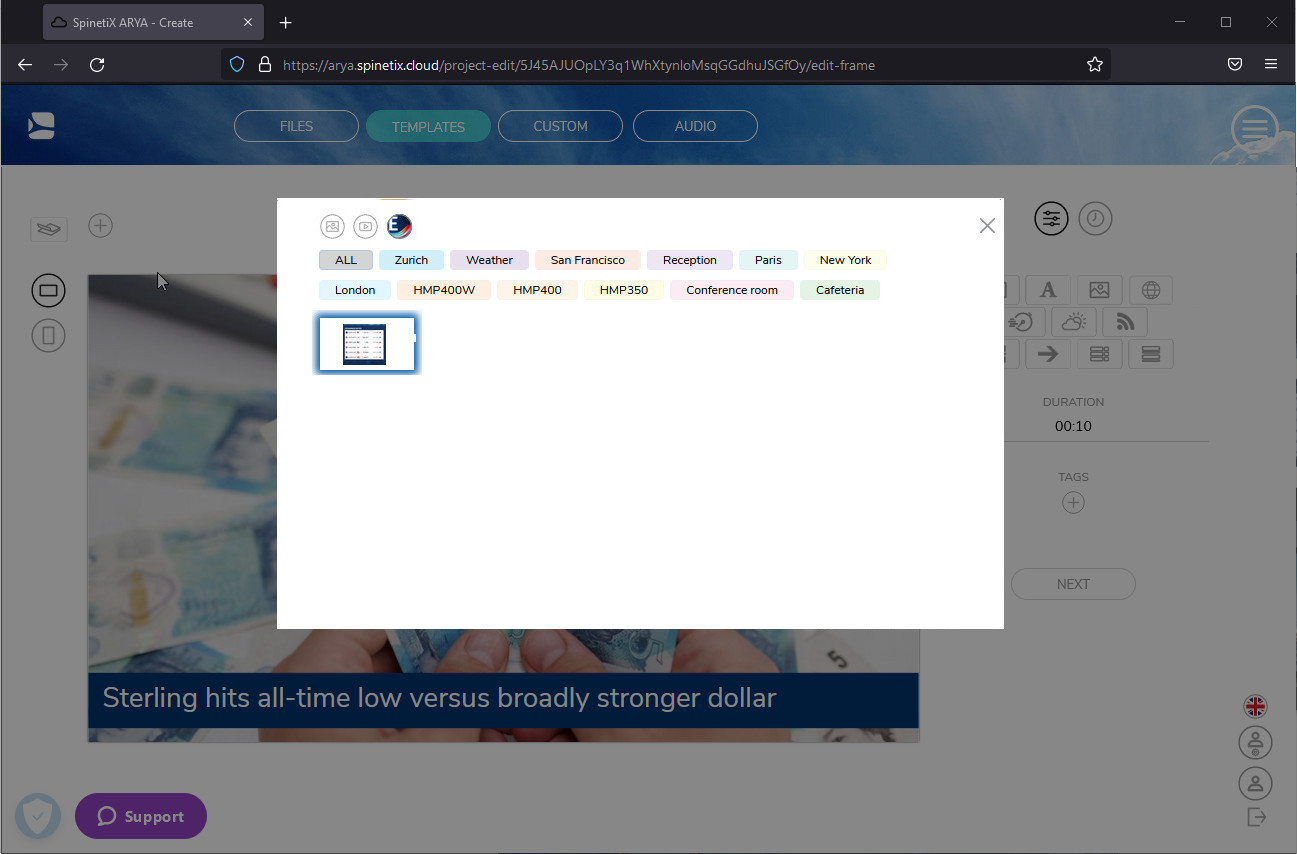Viewport: 1297px width, 854px height.
Task: Open the Firefox application menu
Action: (x=1271, y=64)
